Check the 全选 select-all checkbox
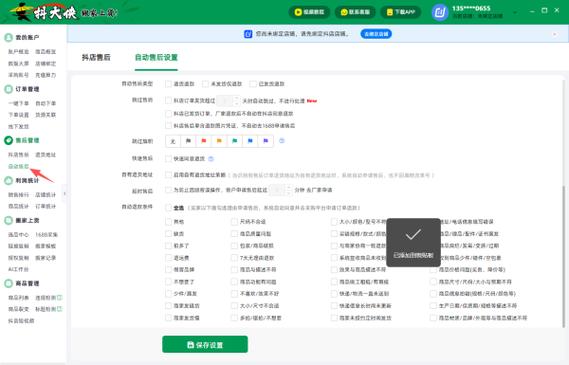This screenshot has width=569, height=365. tap(168, 208)
